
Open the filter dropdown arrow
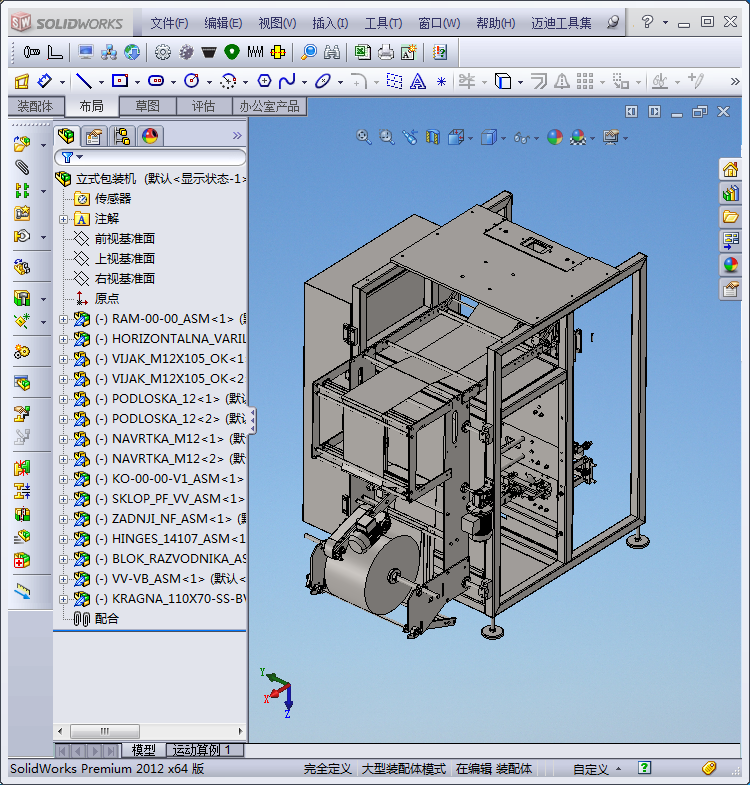click(x=80, y=157)
